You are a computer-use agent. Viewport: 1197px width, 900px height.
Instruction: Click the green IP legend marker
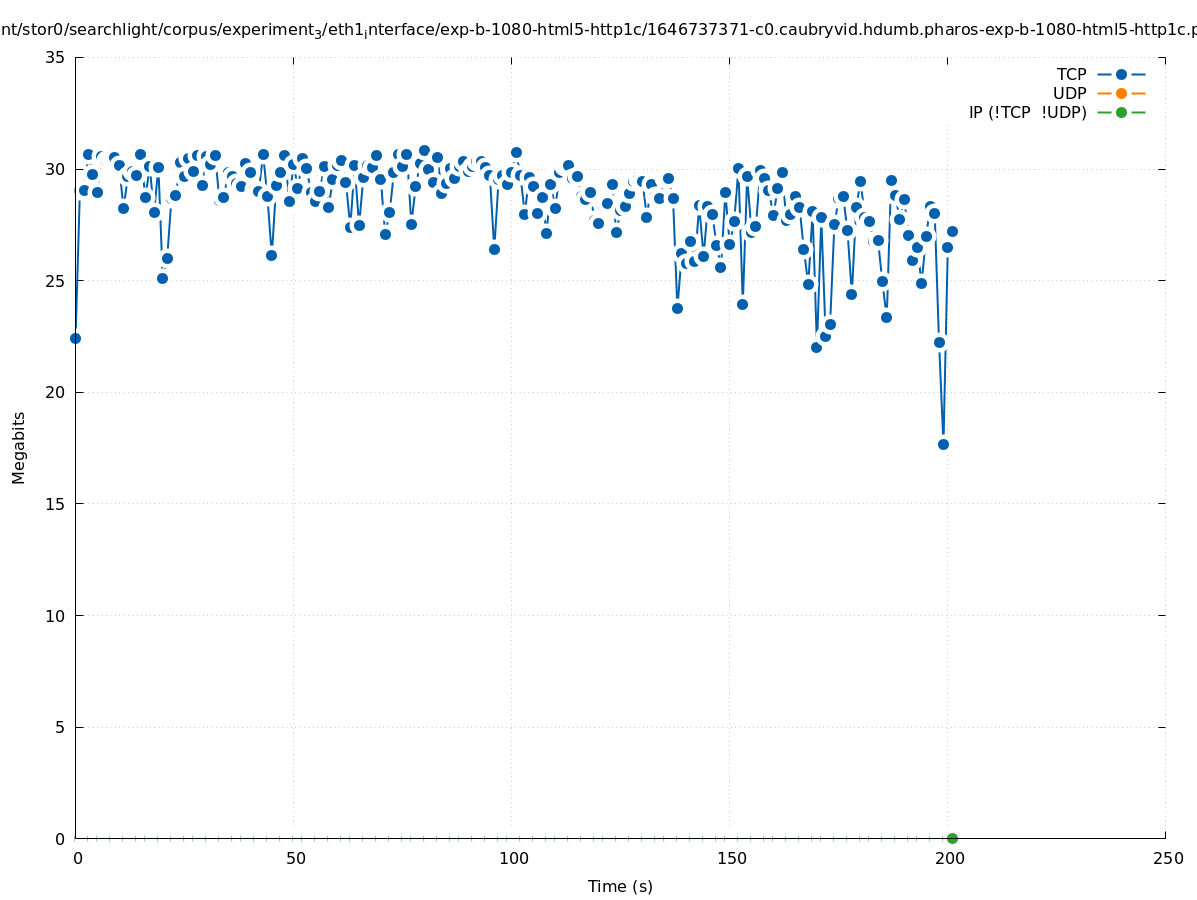tap(1121, 112)
